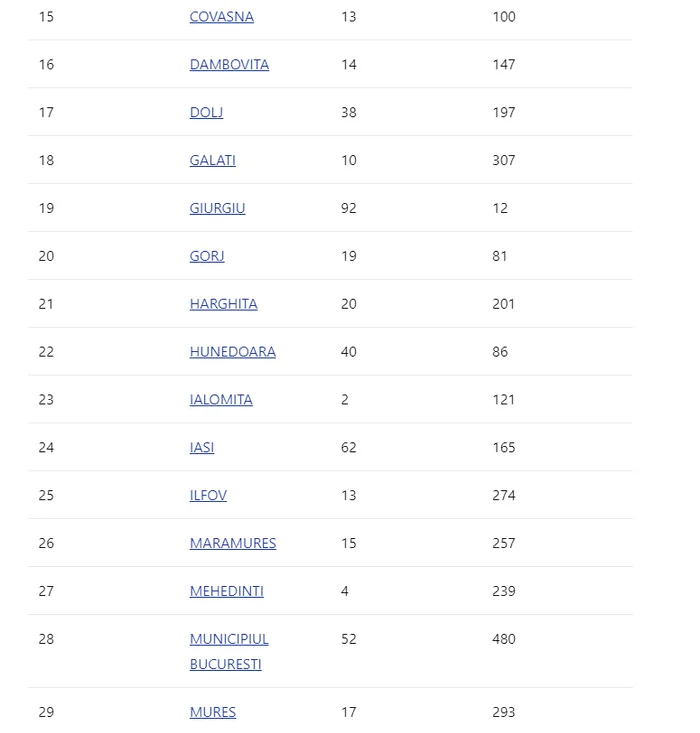Open the HARGHITA county link
The width and height of the screenshot is (700, 733).
pos(223,304)
